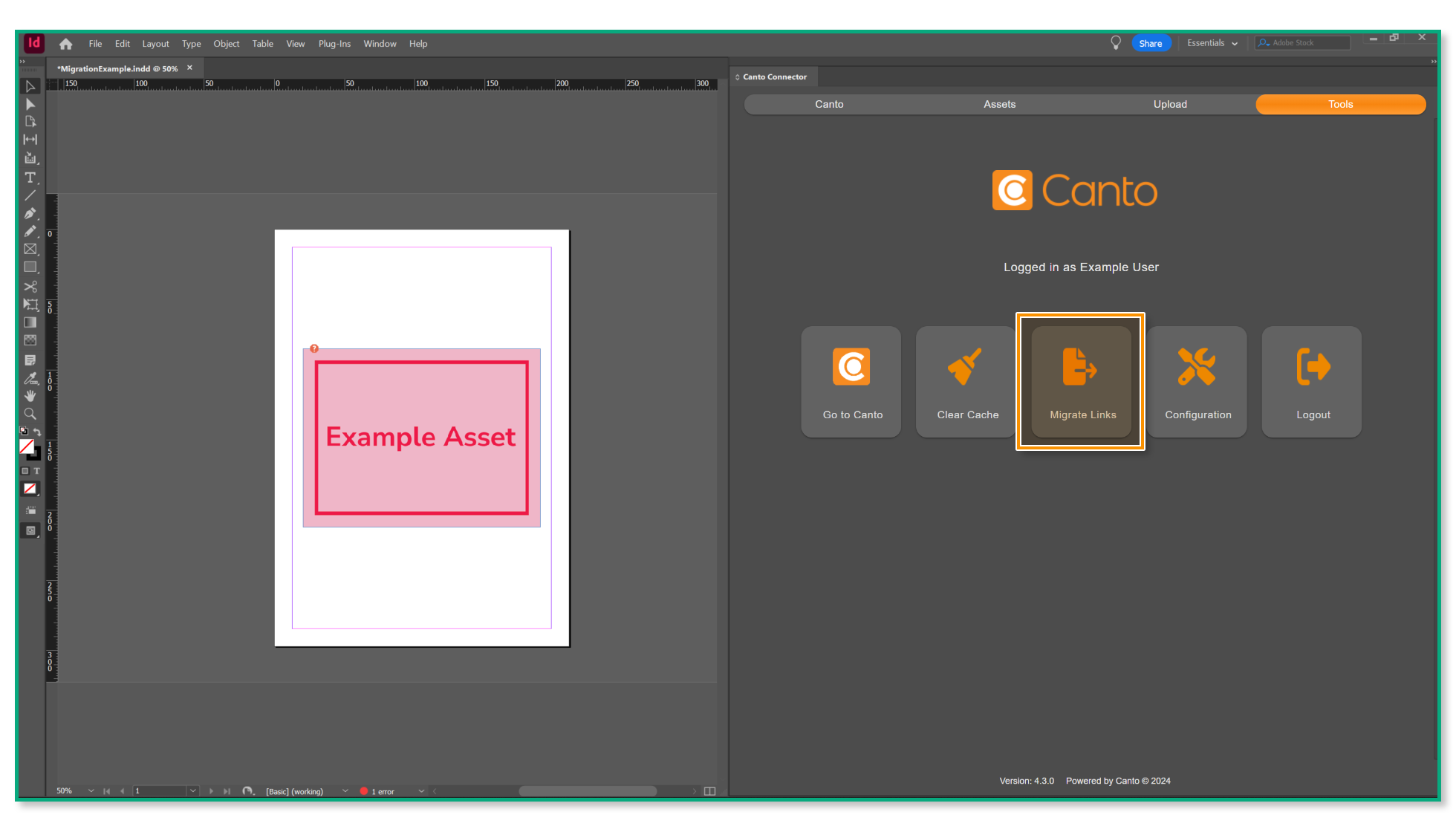Screen dimensions: 1456x832
Task: Select the Pen tool
Action: [30, 213]
